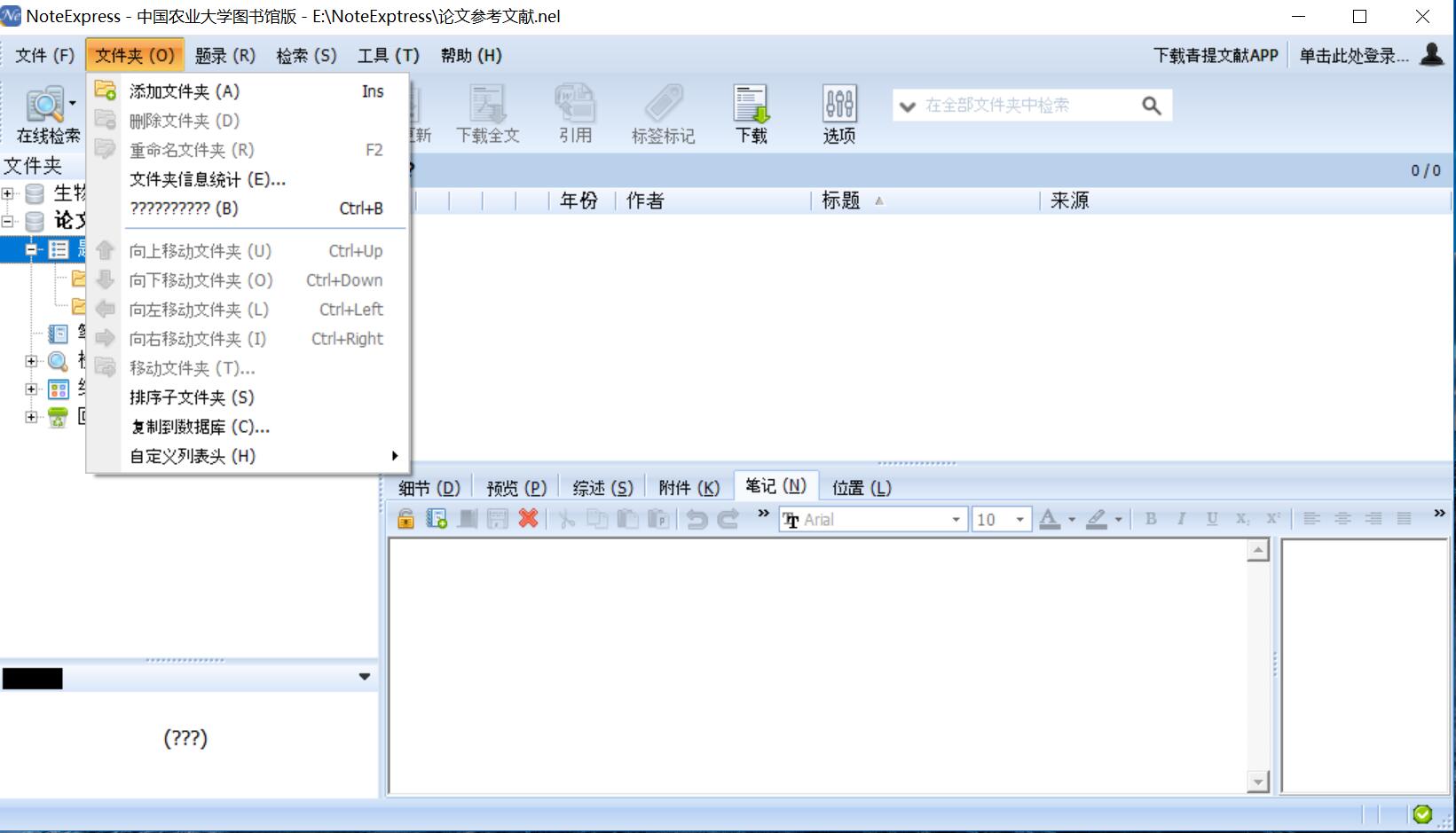Switch to the Details (细节) tab

(x=429, y=487)
